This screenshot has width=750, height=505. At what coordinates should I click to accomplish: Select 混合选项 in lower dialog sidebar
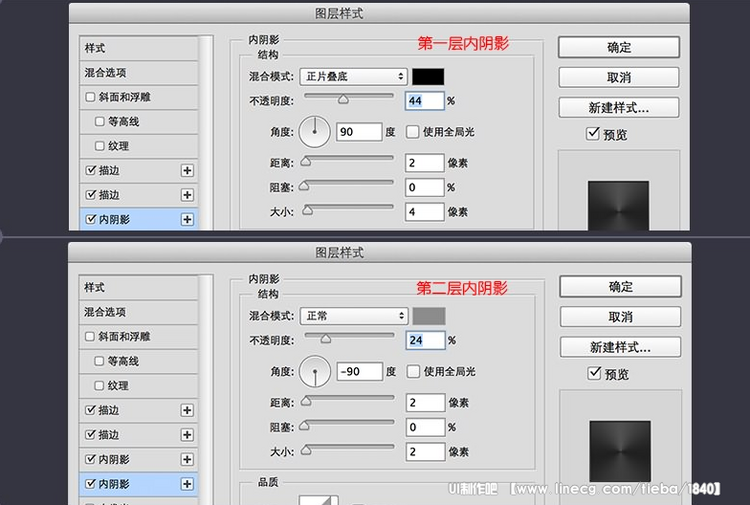click(138, 312)
